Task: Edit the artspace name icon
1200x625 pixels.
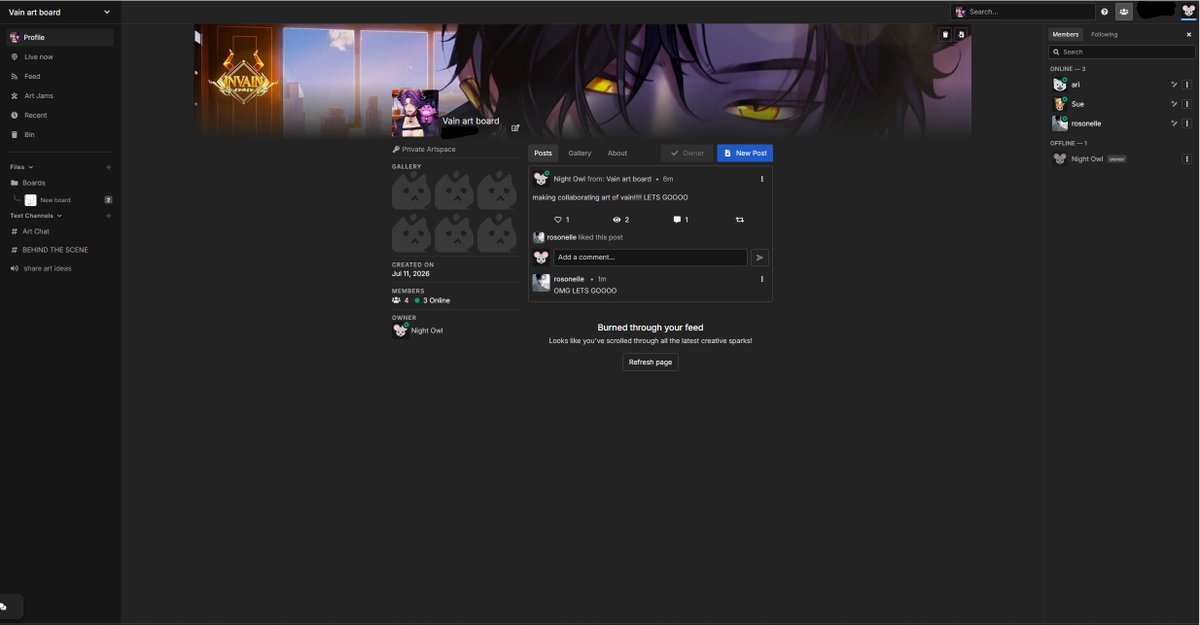Action: (516, 128)
